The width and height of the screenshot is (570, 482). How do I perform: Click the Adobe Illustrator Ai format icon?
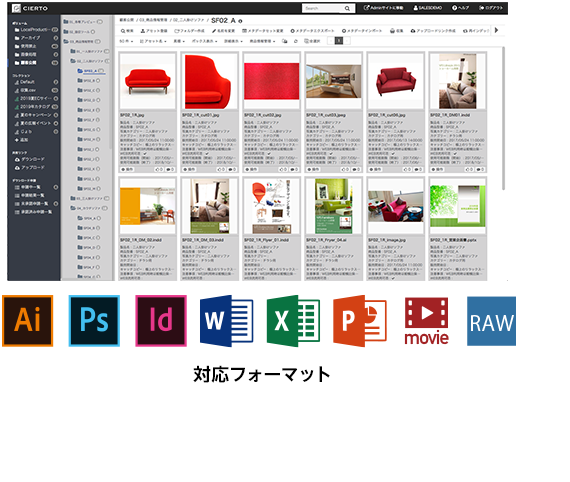28,321
